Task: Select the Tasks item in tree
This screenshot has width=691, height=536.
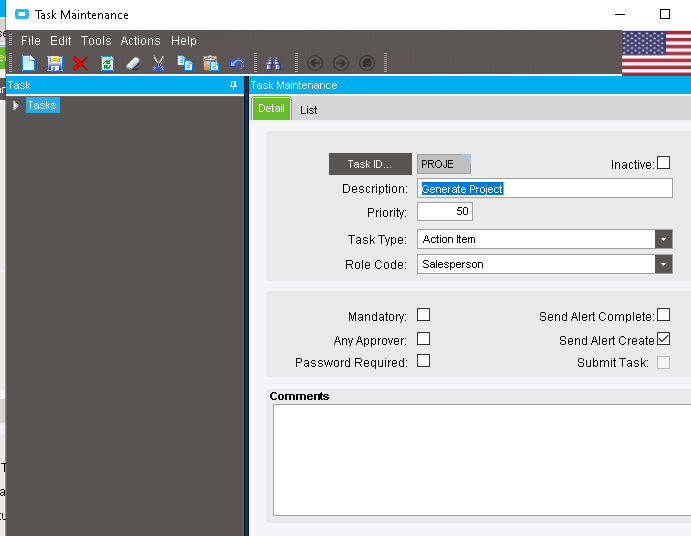Action: coord(42,105)
